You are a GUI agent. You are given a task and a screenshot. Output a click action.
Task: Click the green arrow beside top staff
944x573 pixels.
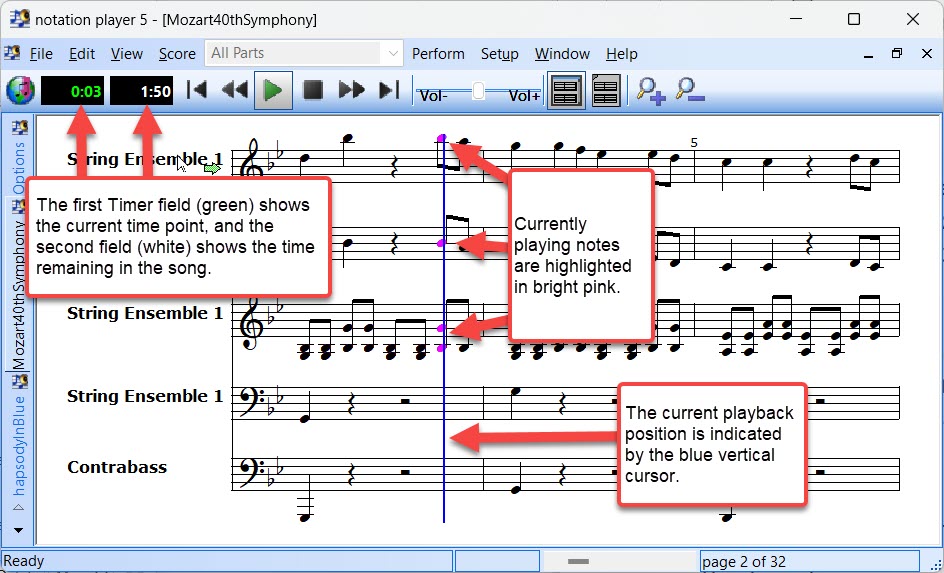point(212,169)
